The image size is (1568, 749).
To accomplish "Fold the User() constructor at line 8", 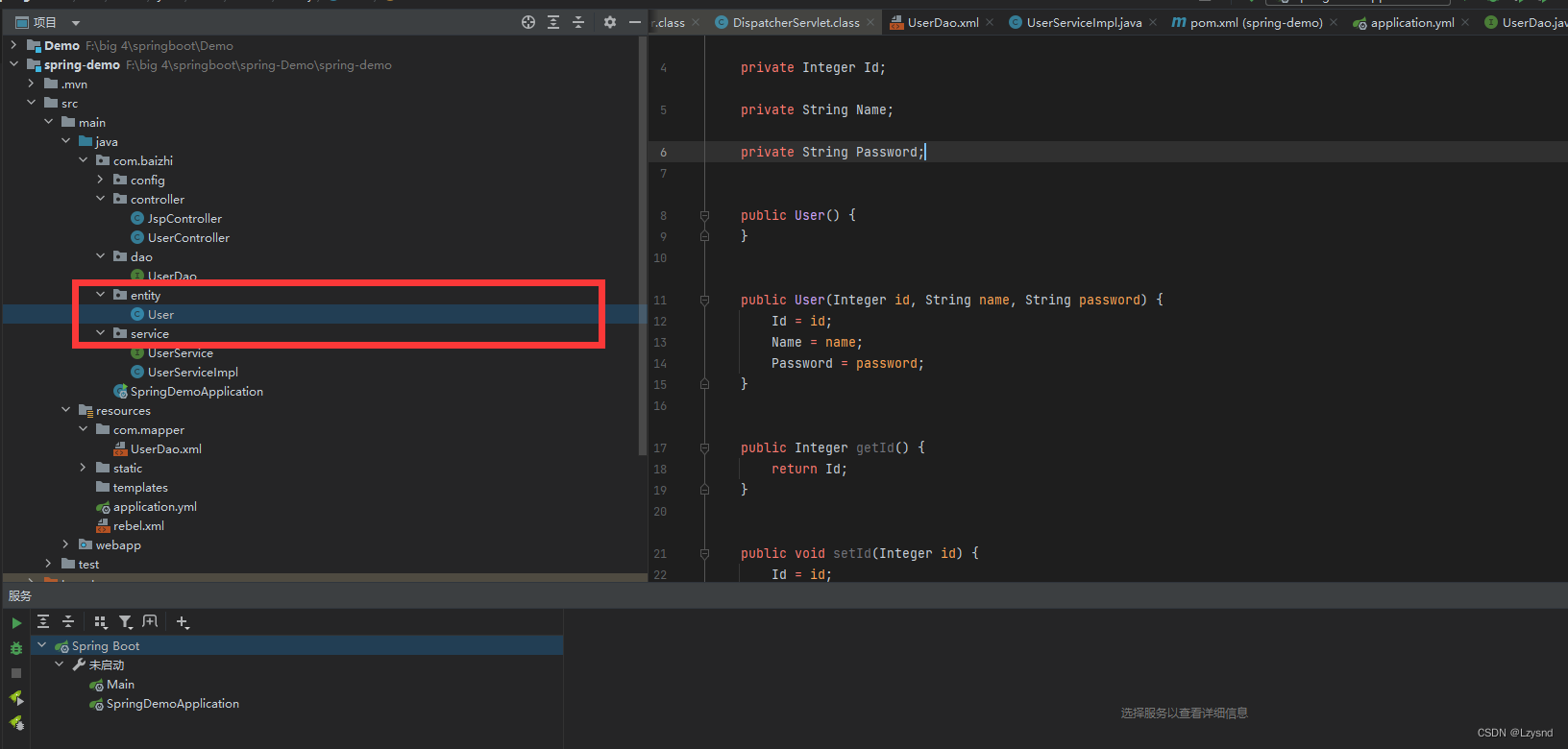I will [704, 215].
